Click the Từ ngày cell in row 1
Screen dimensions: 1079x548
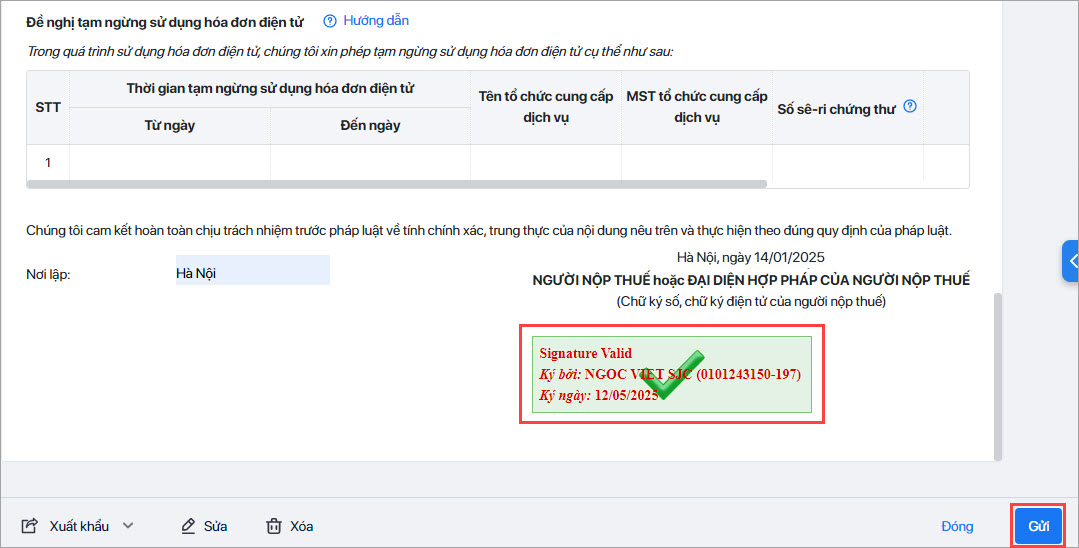tap(169, 163)
